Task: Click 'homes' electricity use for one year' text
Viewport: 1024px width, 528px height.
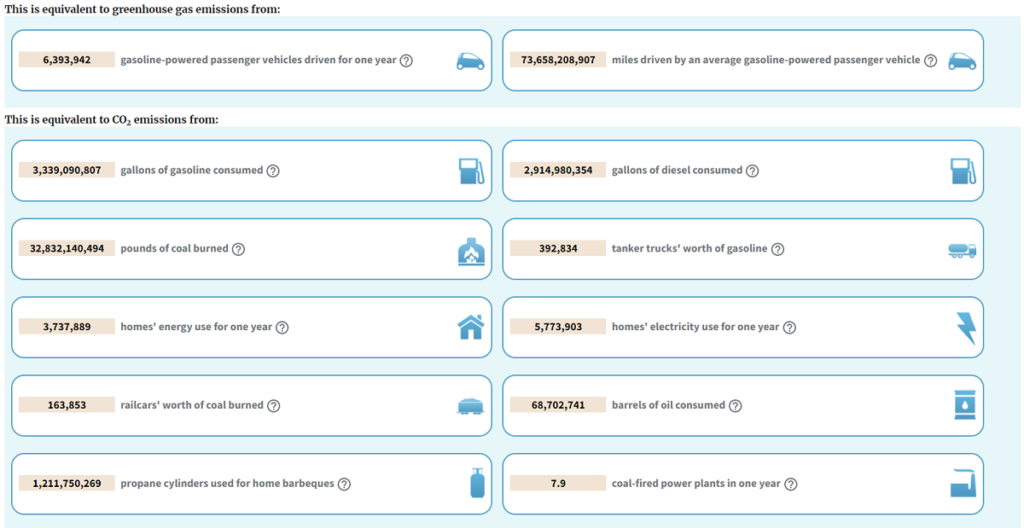Action: 696,327
